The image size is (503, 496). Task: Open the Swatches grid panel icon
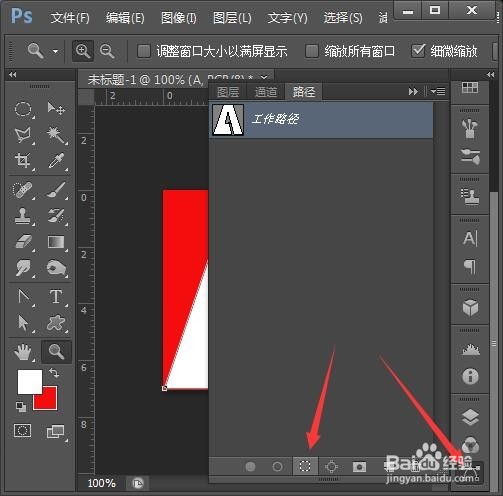[470, 88]
